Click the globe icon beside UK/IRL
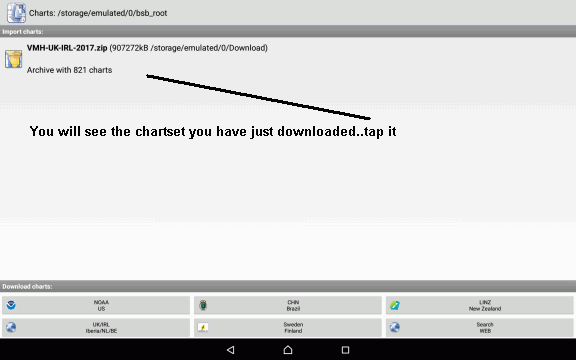Viewport: 576px width, 360px height. [x=11, y=327]
